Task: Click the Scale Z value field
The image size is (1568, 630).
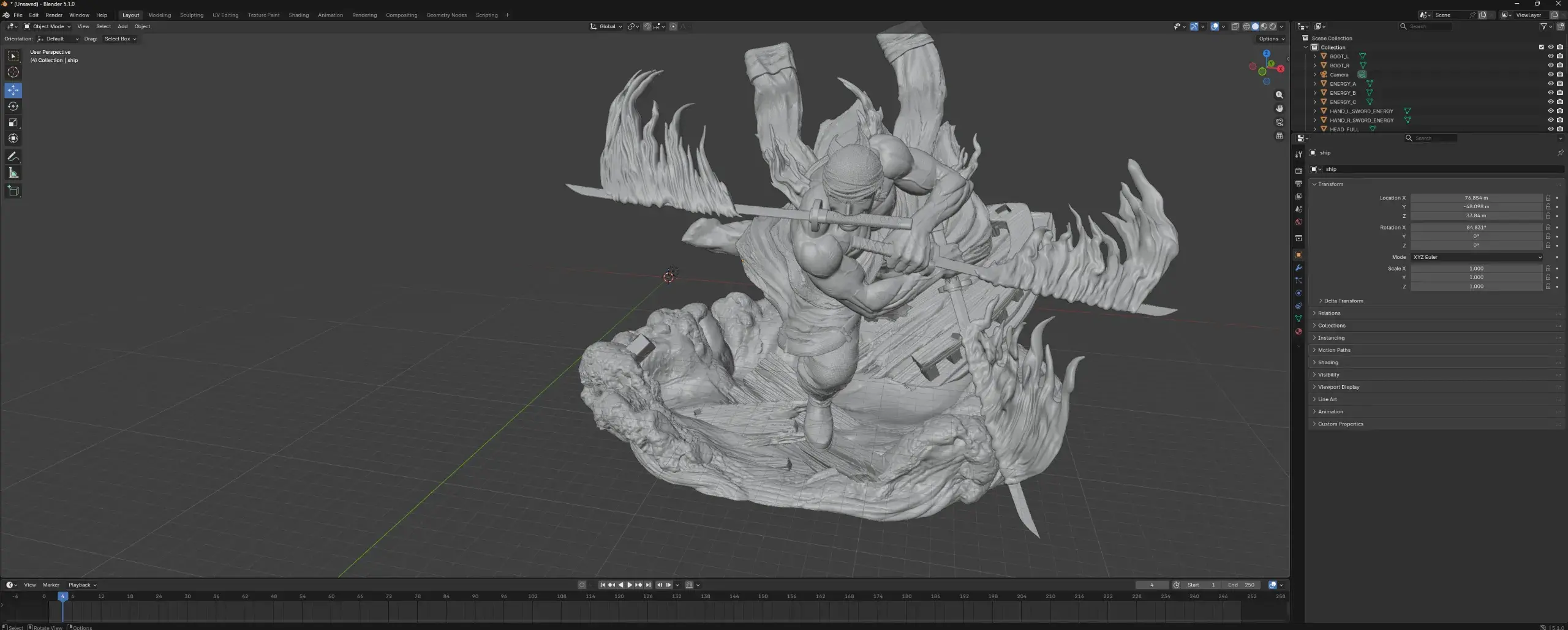Action: coord(1476,287)
